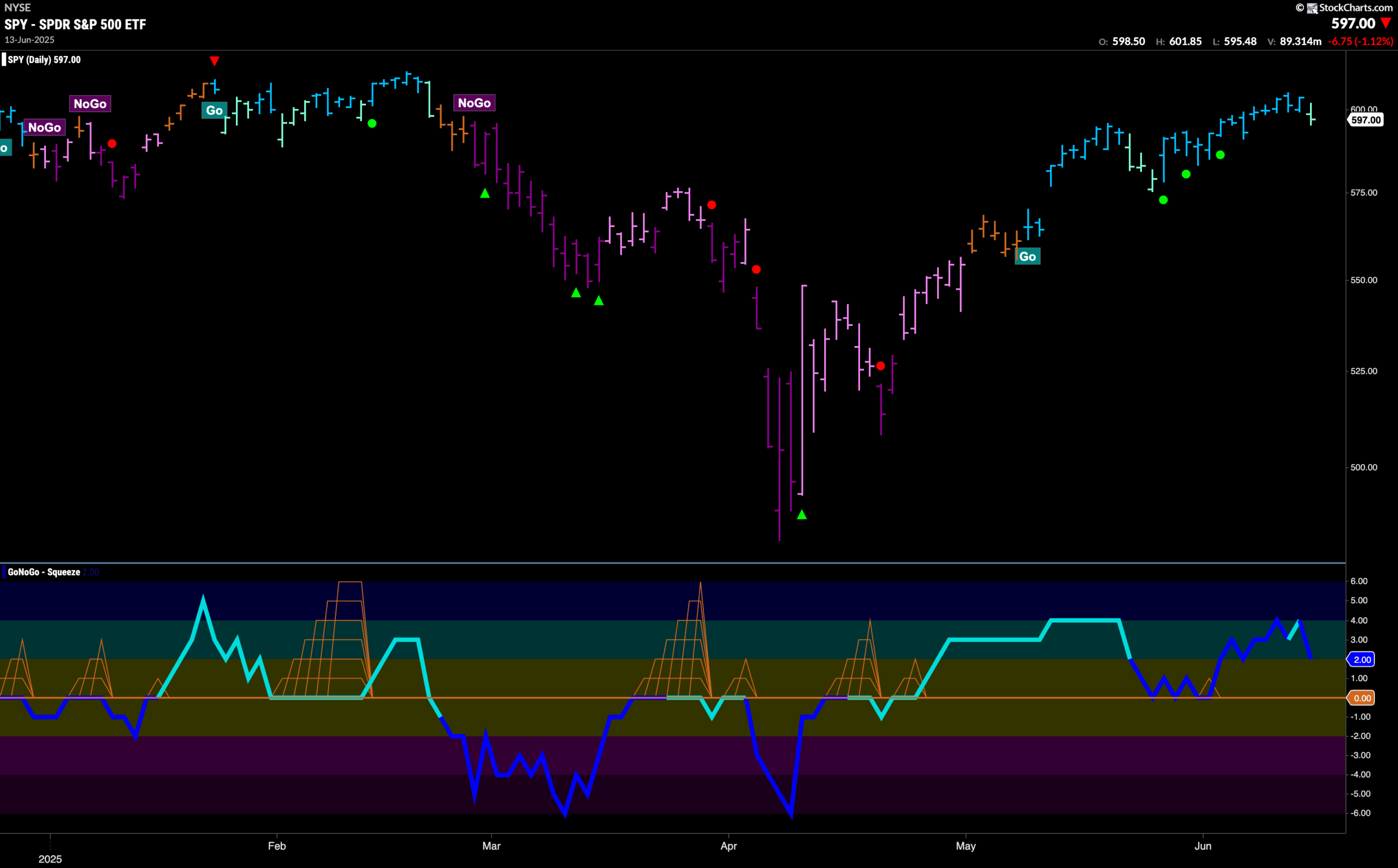The height and width of the screenshot is (868, 1398).
Task: Click the 2025 year label
Action: pos(50,859)
